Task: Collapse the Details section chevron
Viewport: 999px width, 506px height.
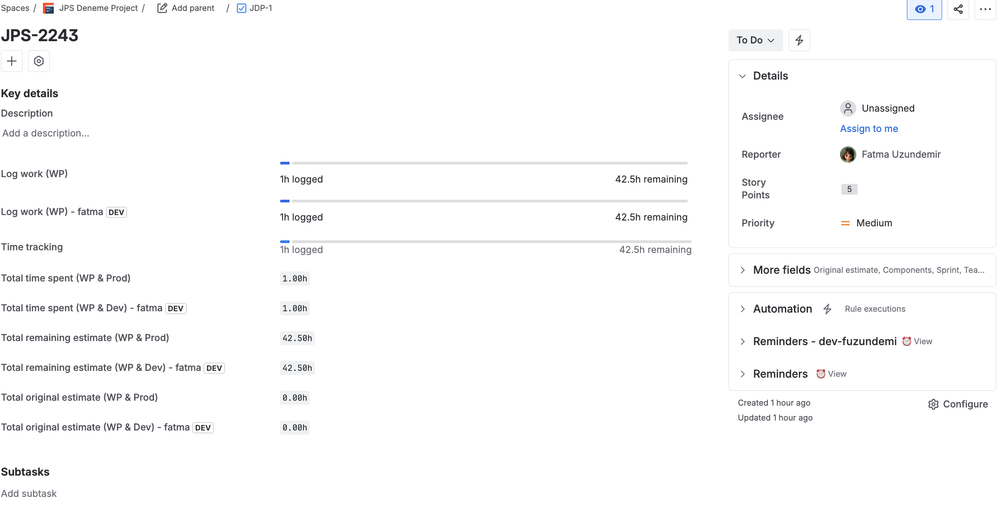Action: tap(742, 76)
